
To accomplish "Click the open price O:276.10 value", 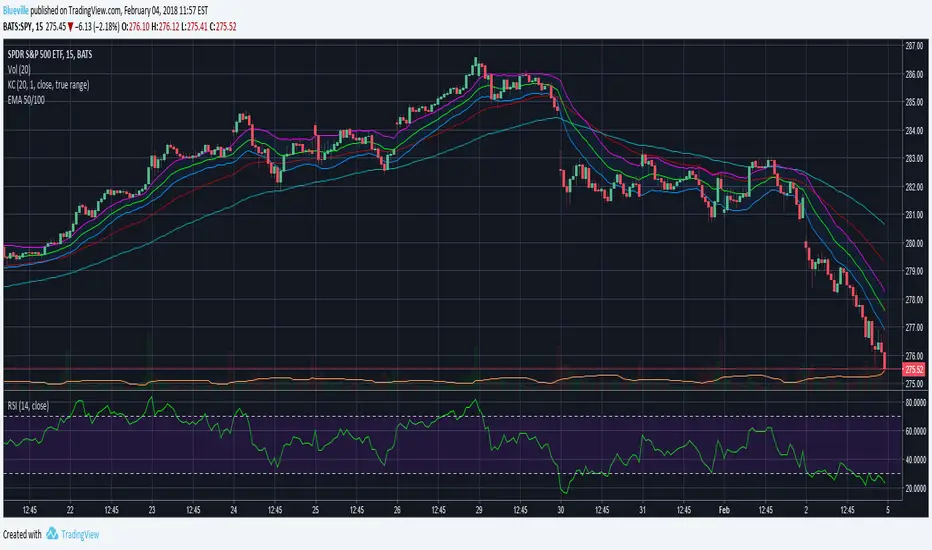I will click(x=136, y=27).
